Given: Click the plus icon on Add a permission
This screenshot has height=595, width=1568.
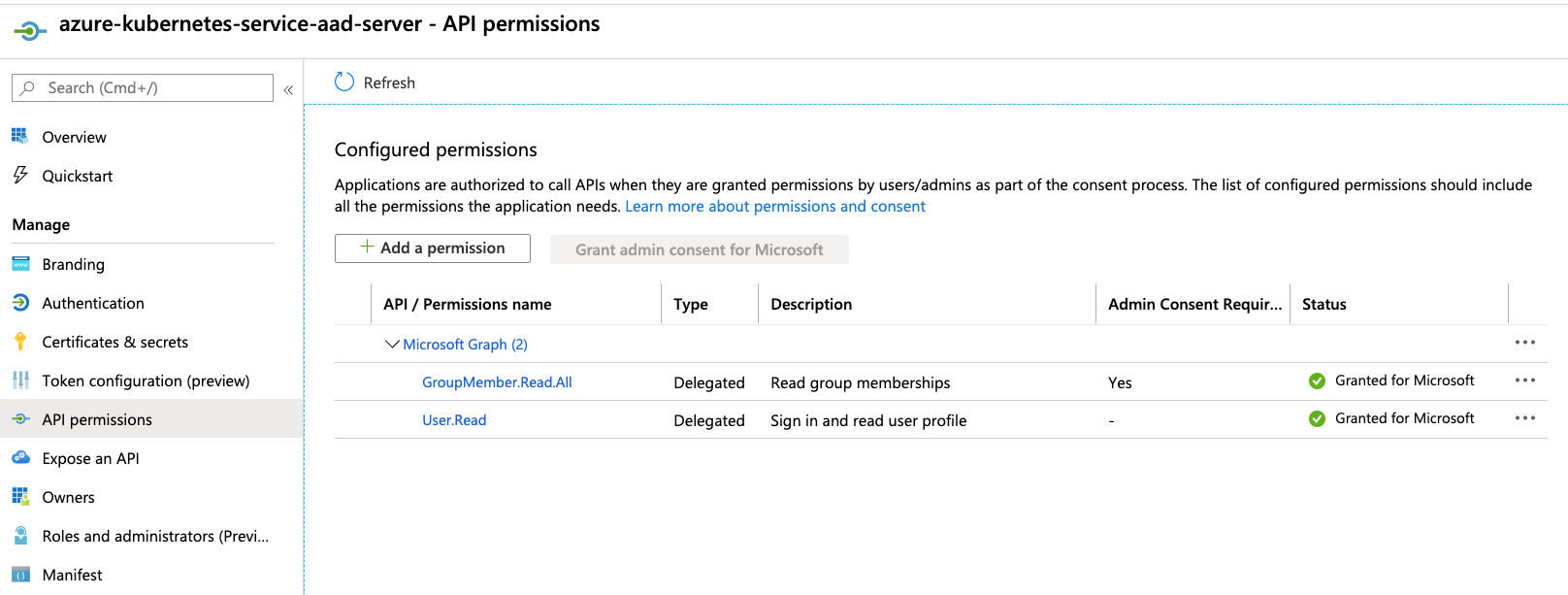Looking at the screenshot, I should (x=367, y=247).
